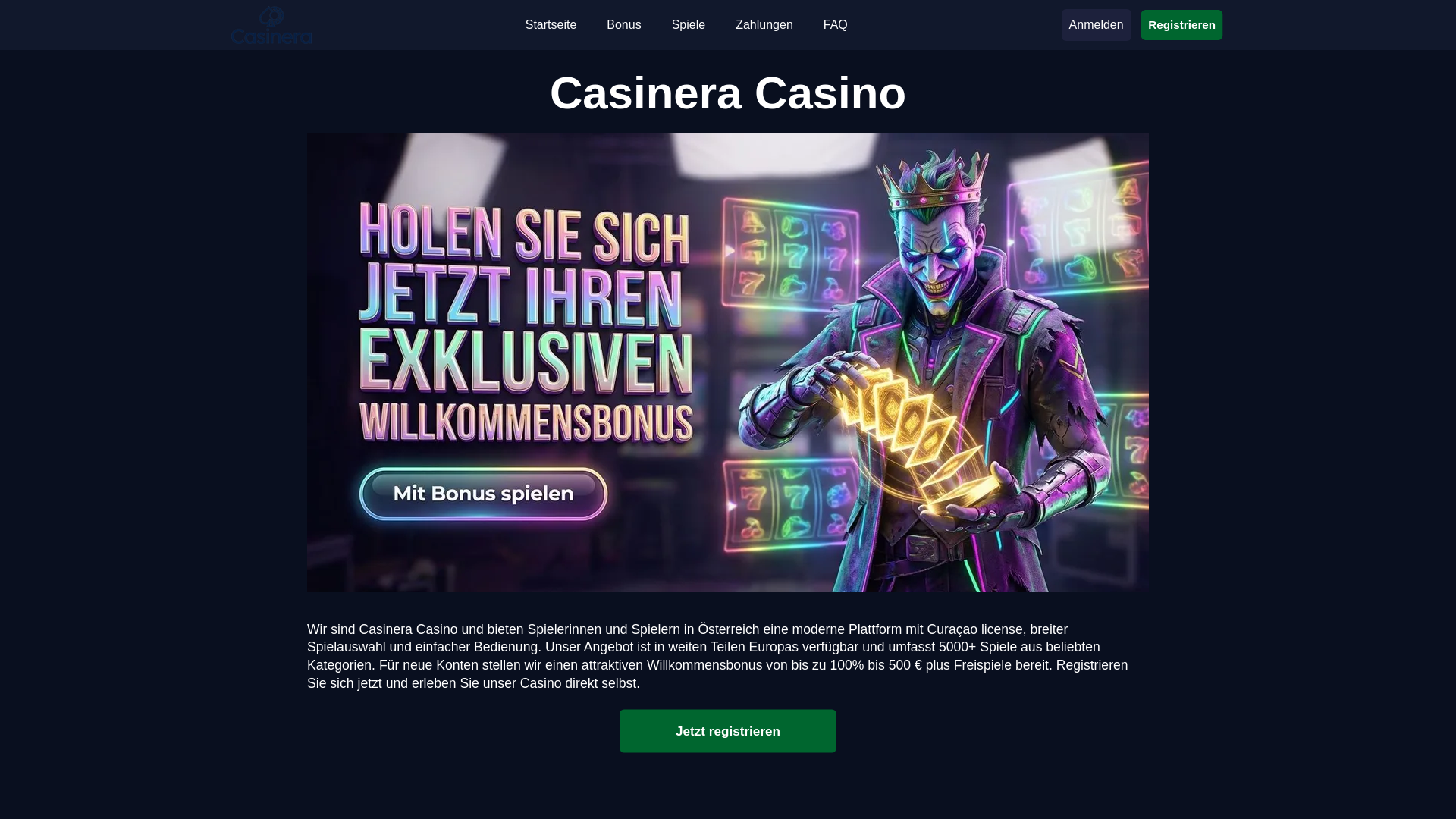Image resolution: width=1456 pixels, height=819 pixels.
Task: Select Spiele in the top navigation
Action: tap(688, 25)
